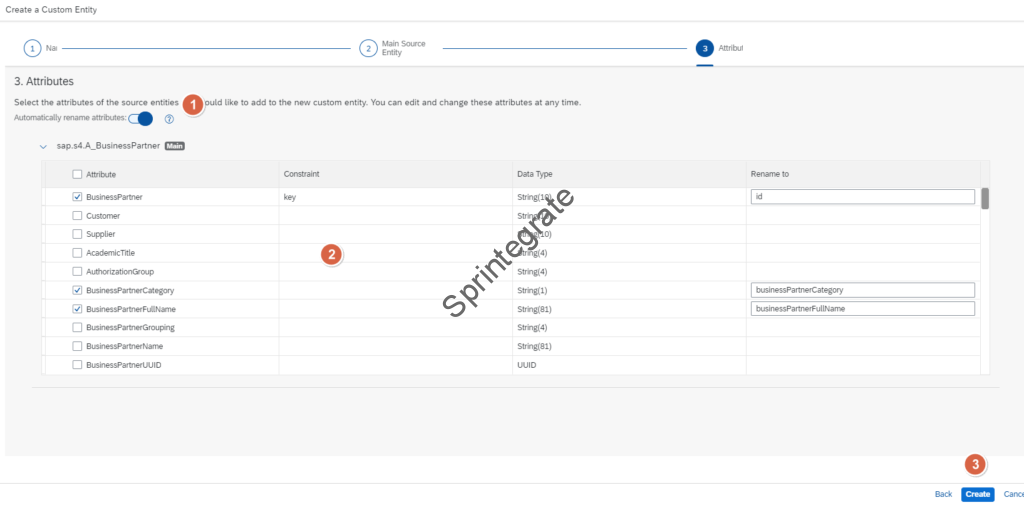1024x505 pixels.
Task: Check the BusinessPartnerUUID checkbox
Action: click(x=77, y=365)
